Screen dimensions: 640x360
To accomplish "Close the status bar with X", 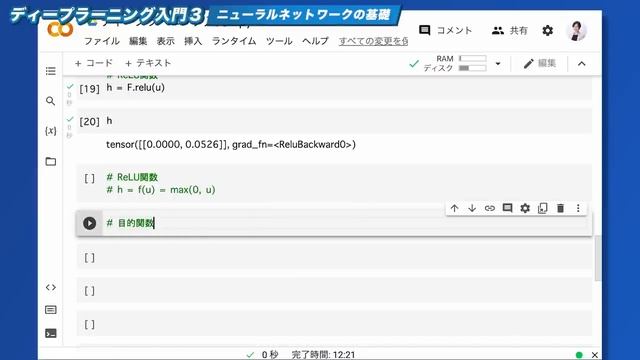I will (595, 355).
